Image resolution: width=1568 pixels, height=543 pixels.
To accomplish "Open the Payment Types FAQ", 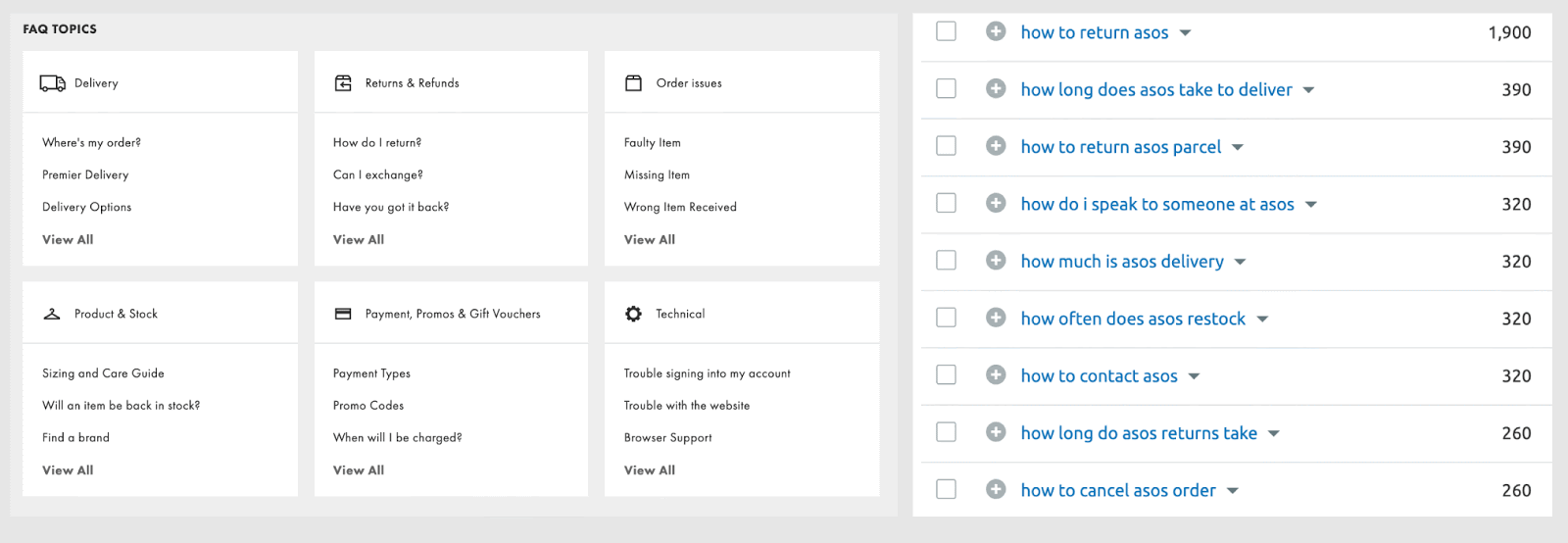I will 371,373.
